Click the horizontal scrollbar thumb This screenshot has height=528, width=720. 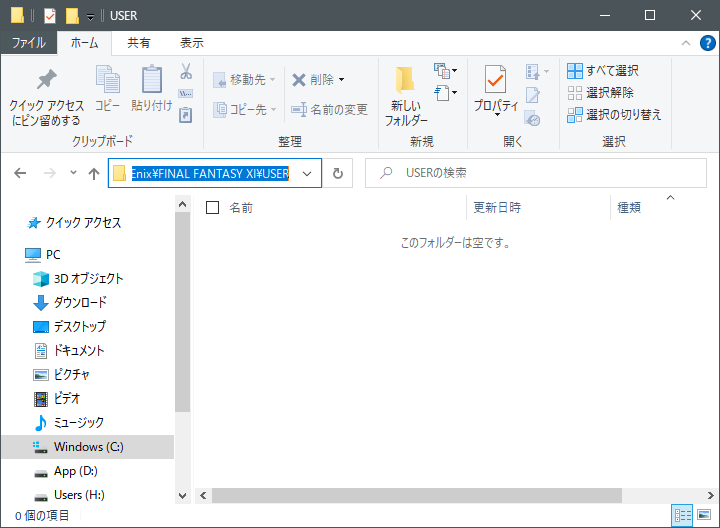coord(416,496)
